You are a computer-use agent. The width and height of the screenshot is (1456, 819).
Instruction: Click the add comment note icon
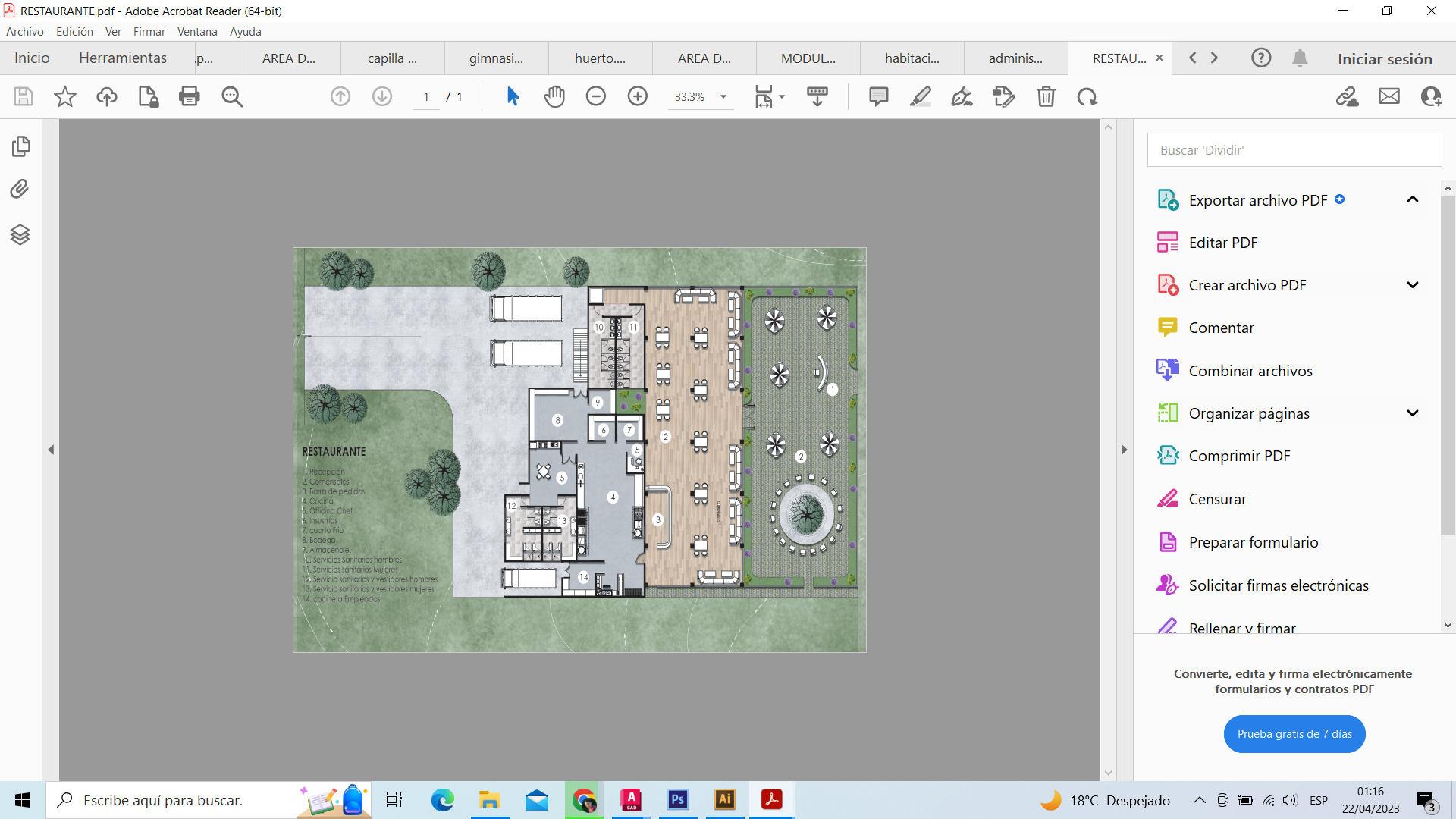(x=878, y=96)
